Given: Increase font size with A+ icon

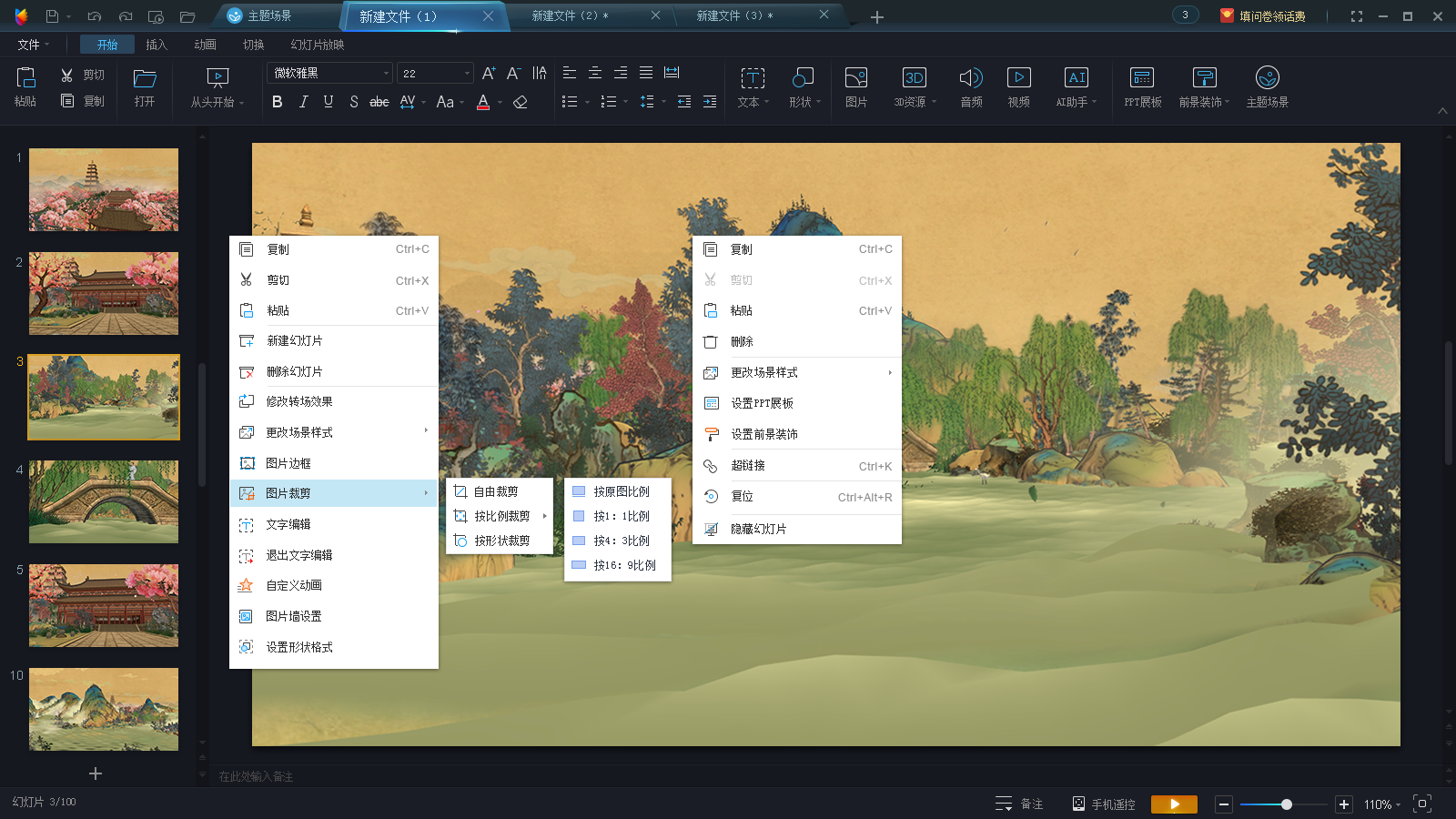Looking at the screenshot, I should (x=489, y=73).
